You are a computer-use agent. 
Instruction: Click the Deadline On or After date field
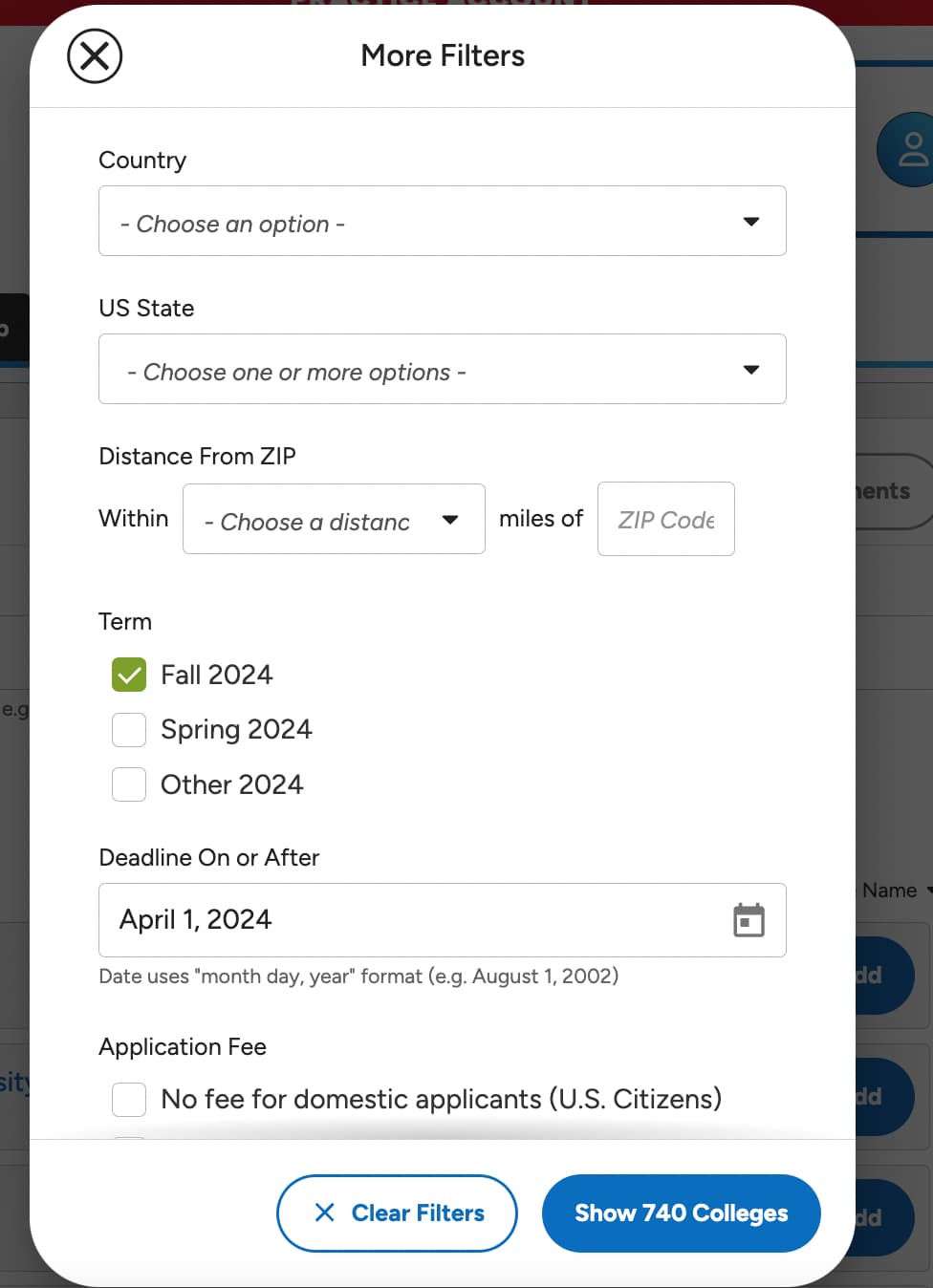(x=411, y=920)
